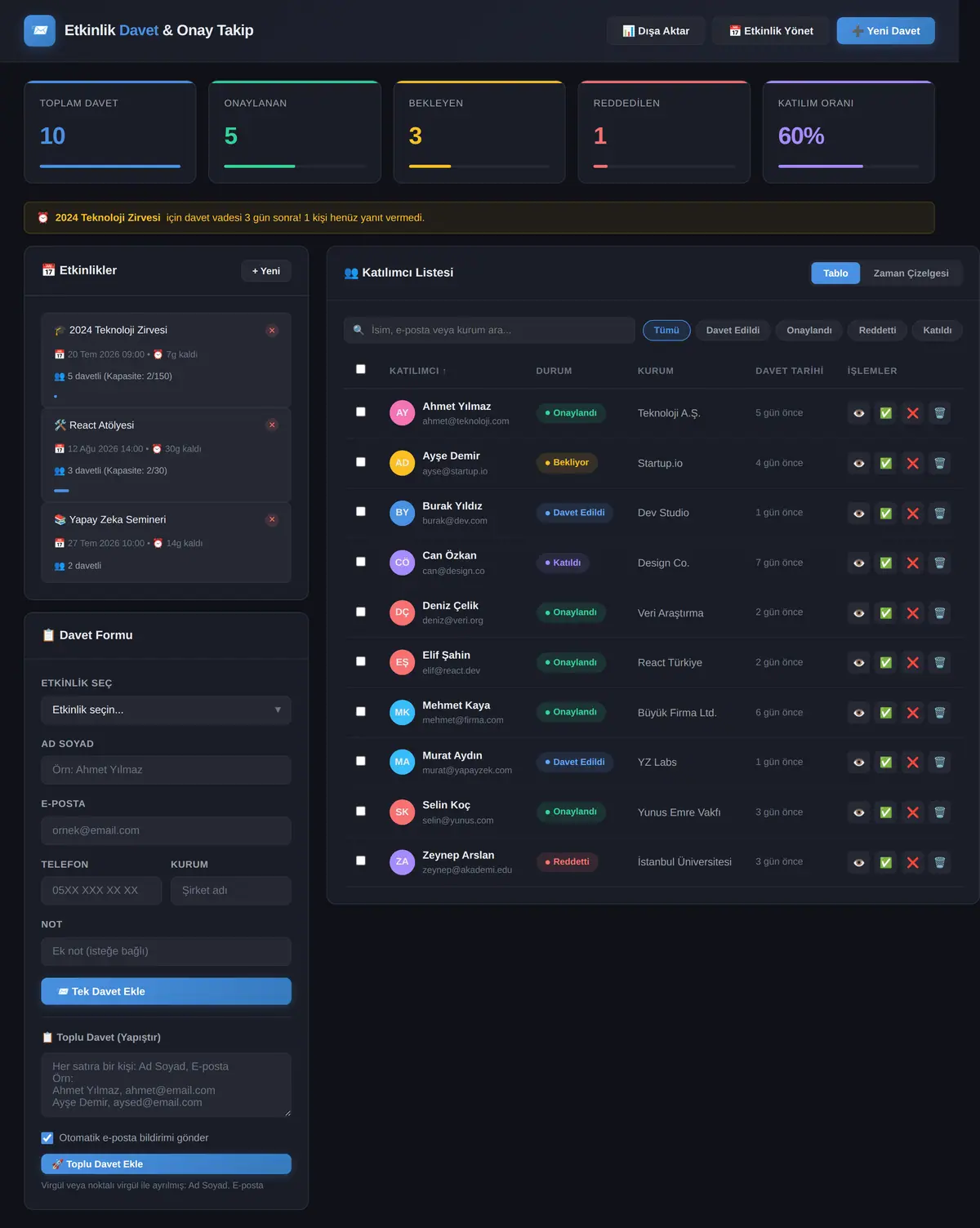Click the Dışa Aktar button
Screen dimensions: 980x1228
pos(656,31)
